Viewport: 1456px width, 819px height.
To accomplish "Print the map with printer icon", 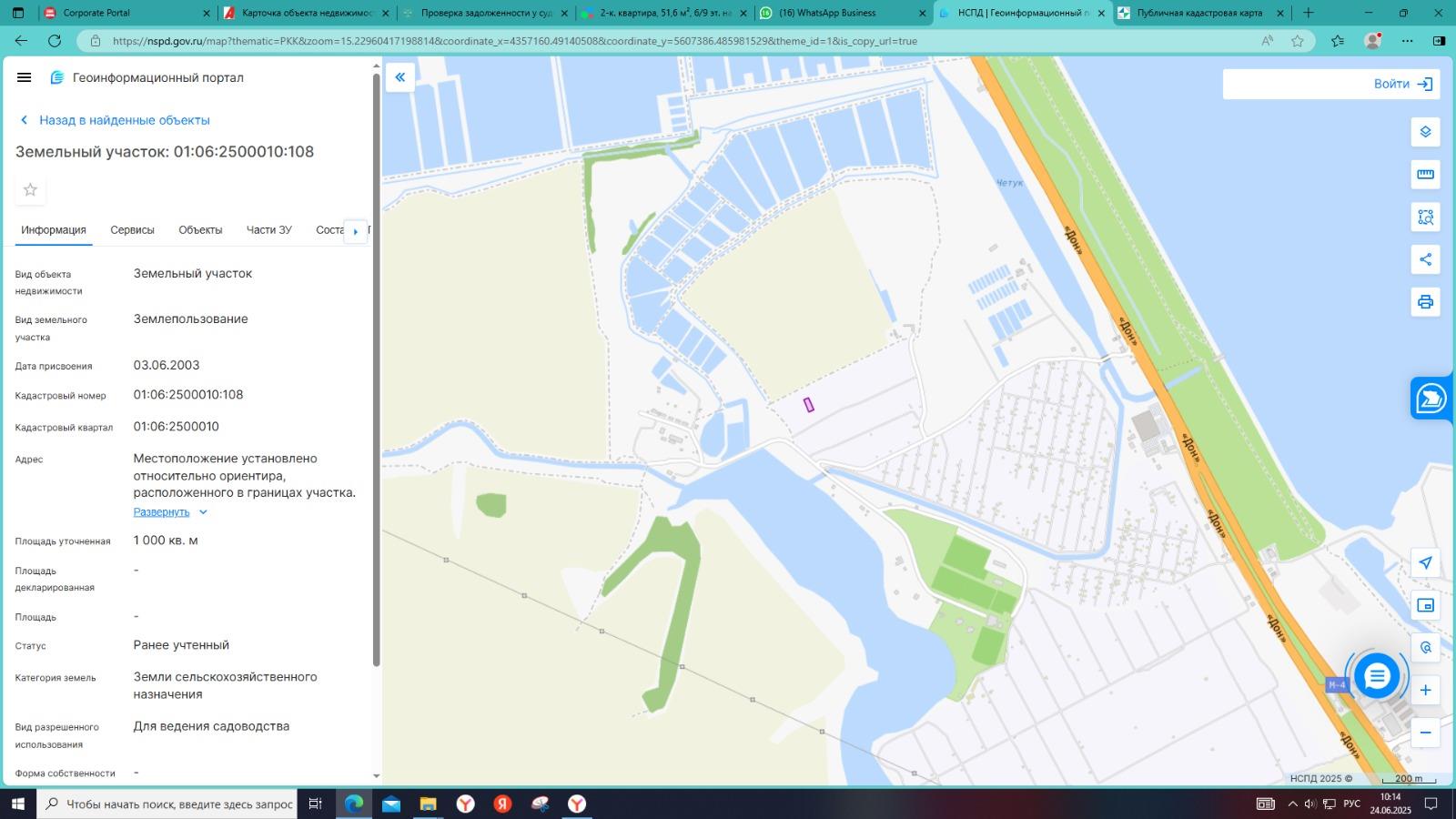I will tap(1425, 302).
